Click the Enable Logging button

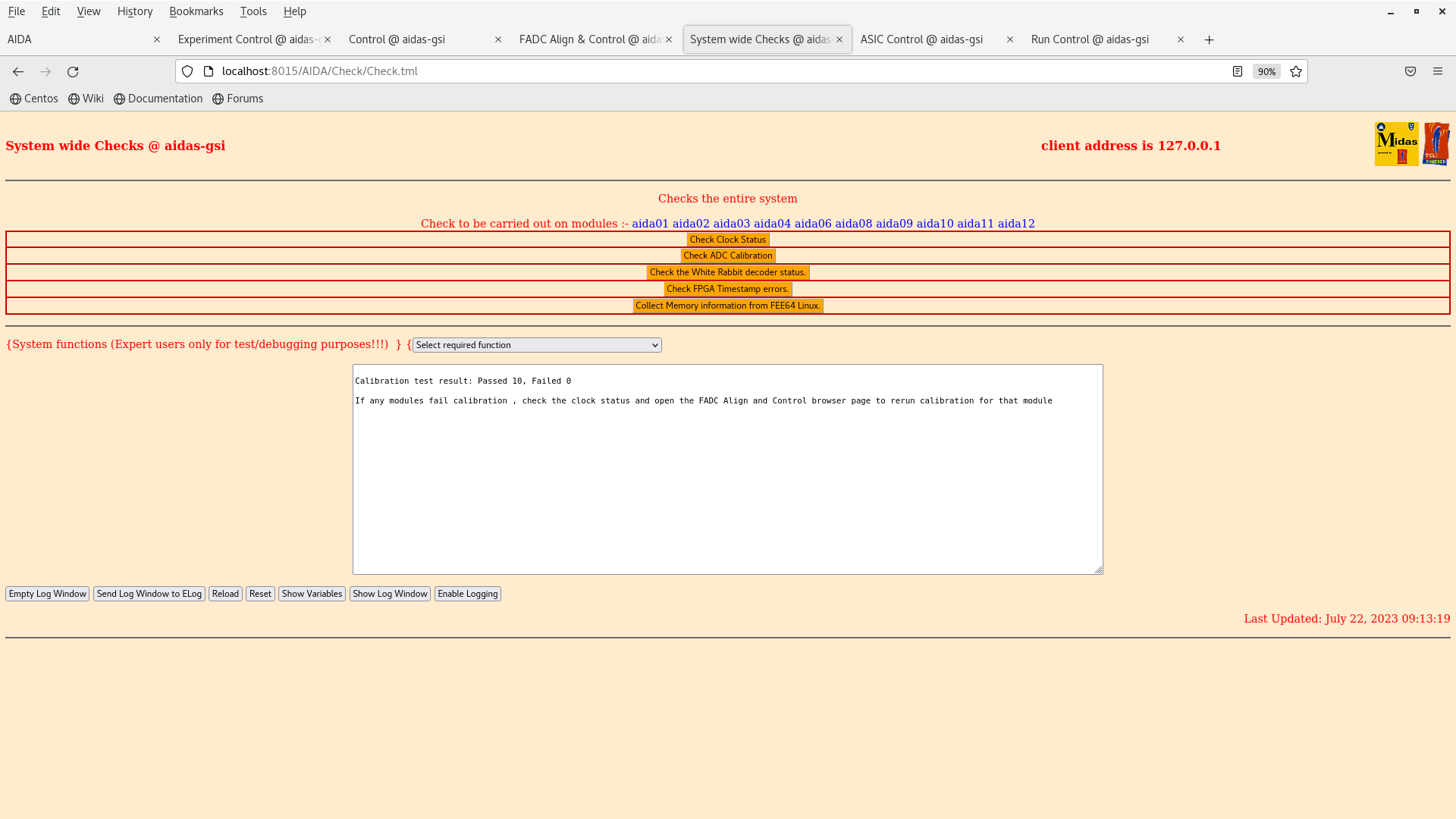click(467, 594)
